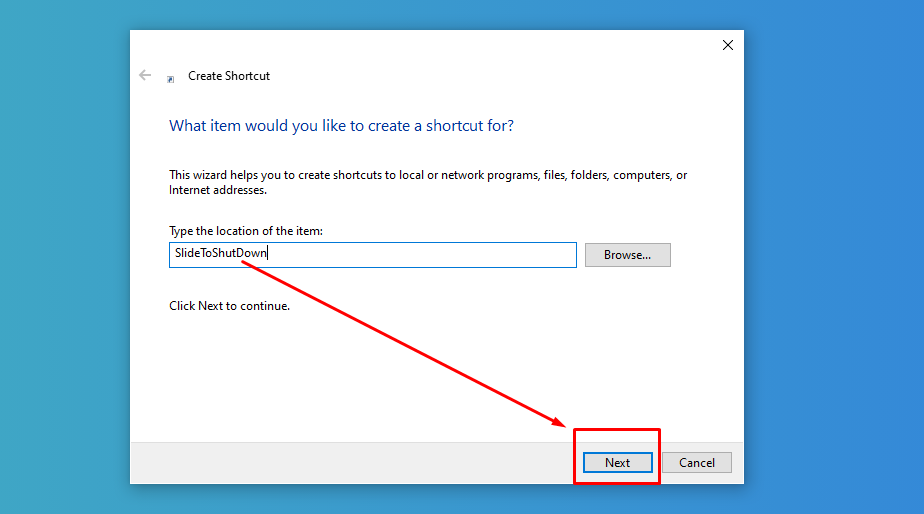Click 'Type the location of the item:' label
Screen dimensions: 924x514
(x=246, y=231)
